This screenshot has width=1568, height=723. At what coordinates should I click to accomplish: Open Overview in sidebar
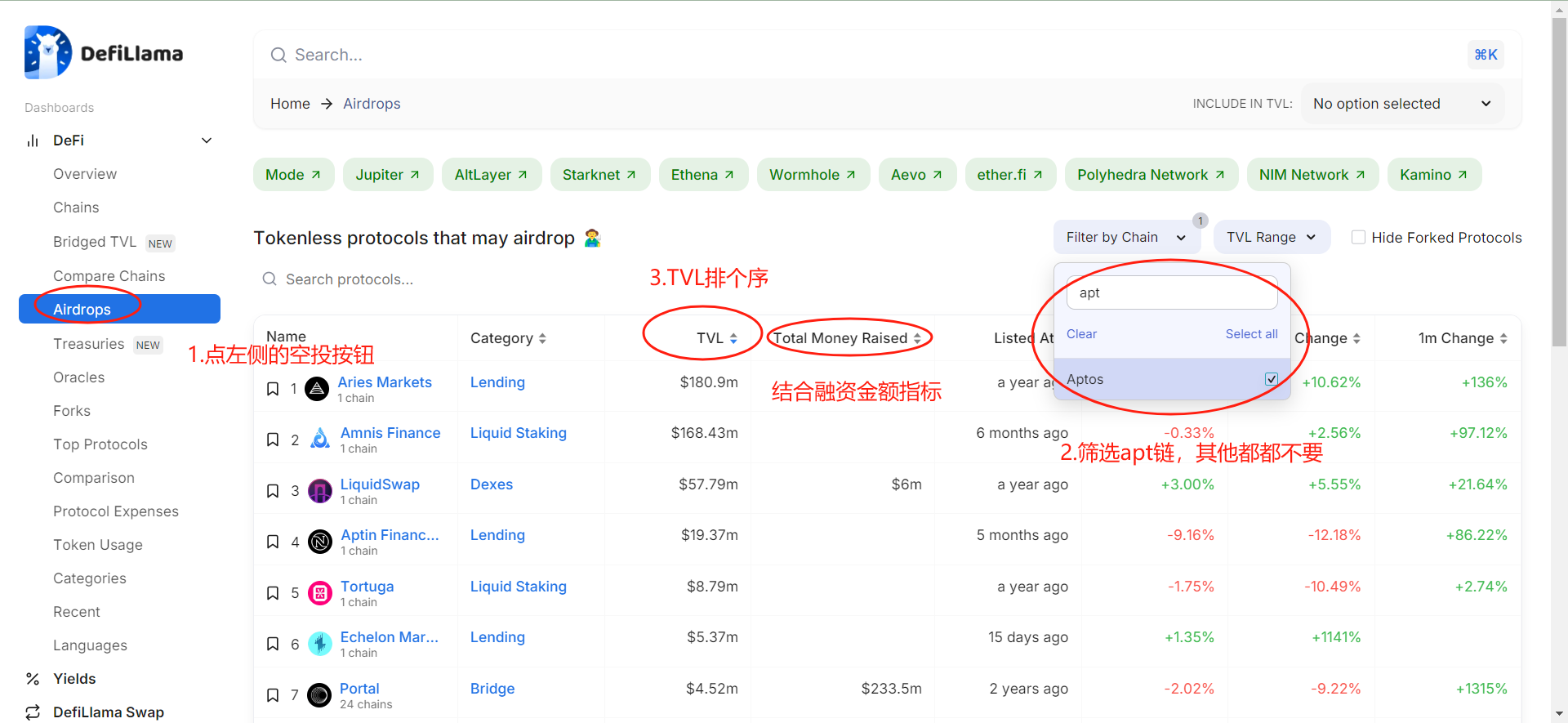click(x=85, y=174)
